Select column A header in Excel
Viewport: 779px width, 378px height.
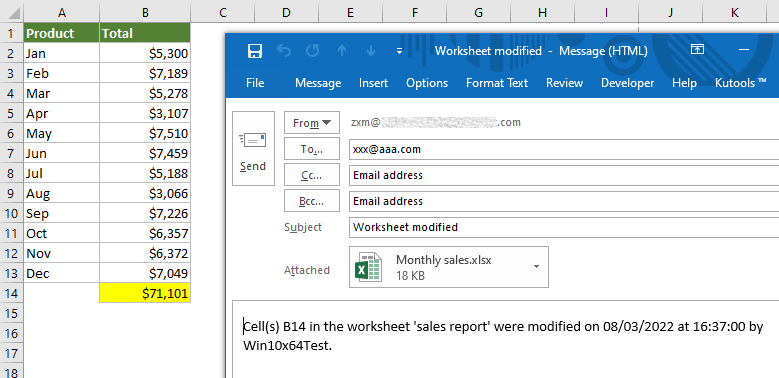tap(62, 12)
